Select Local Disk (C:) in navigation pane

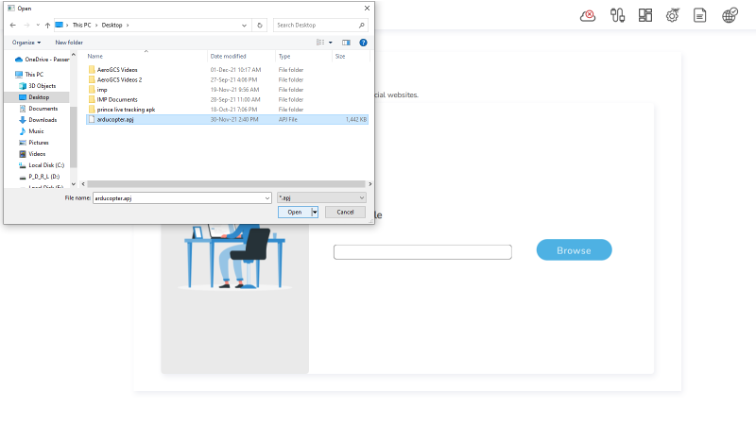click(41, 165)
